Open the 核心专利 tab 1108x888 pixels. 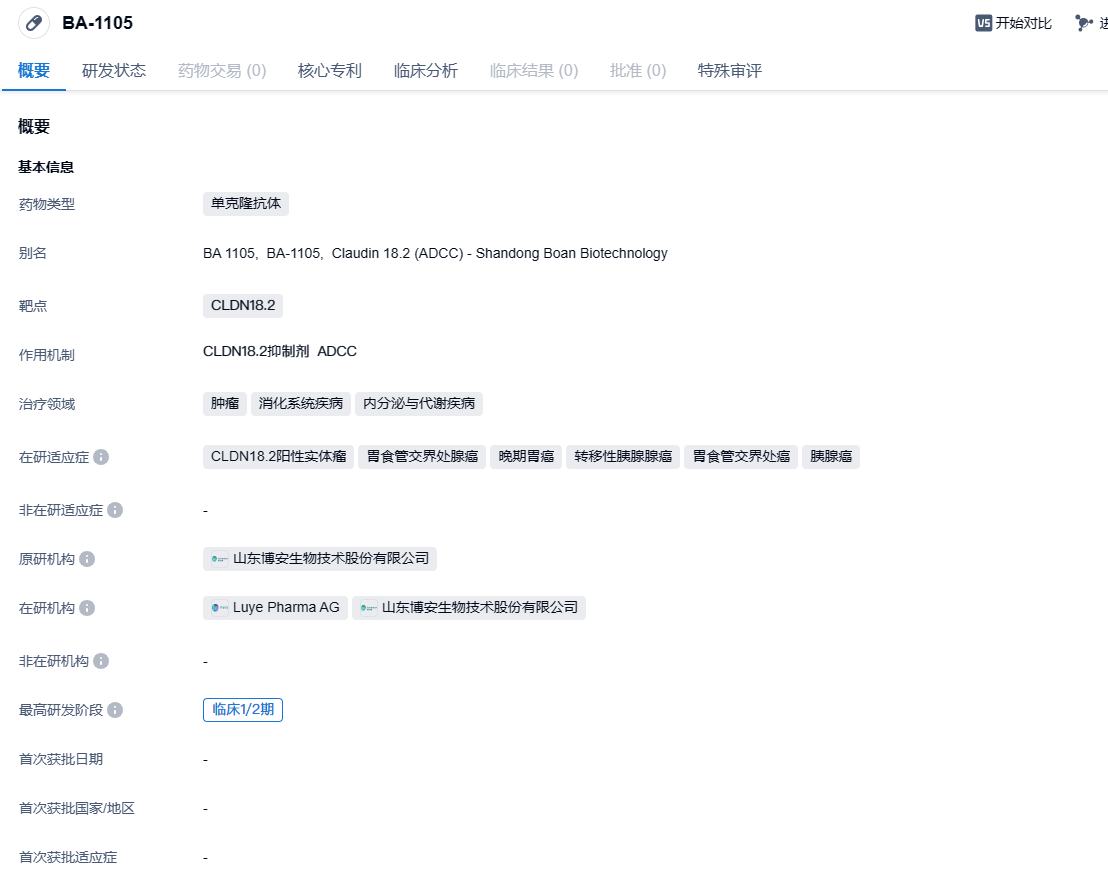[330, 71]
